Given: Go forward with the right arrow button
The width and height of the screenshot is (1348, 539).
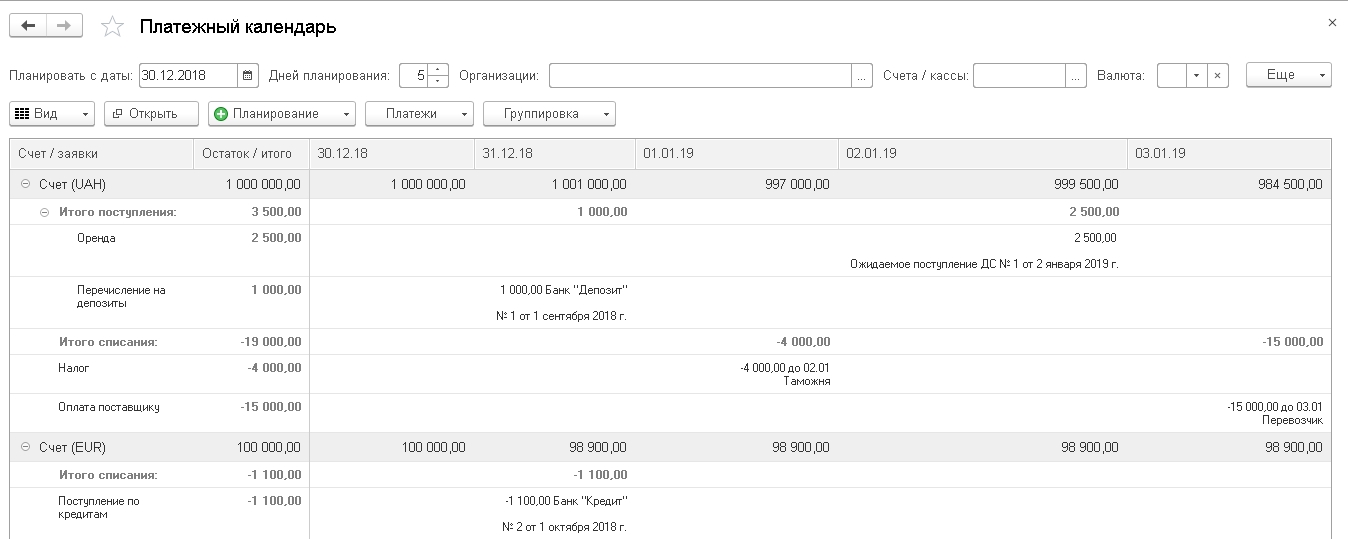Looking at the screenshot, I should point(65,26).
